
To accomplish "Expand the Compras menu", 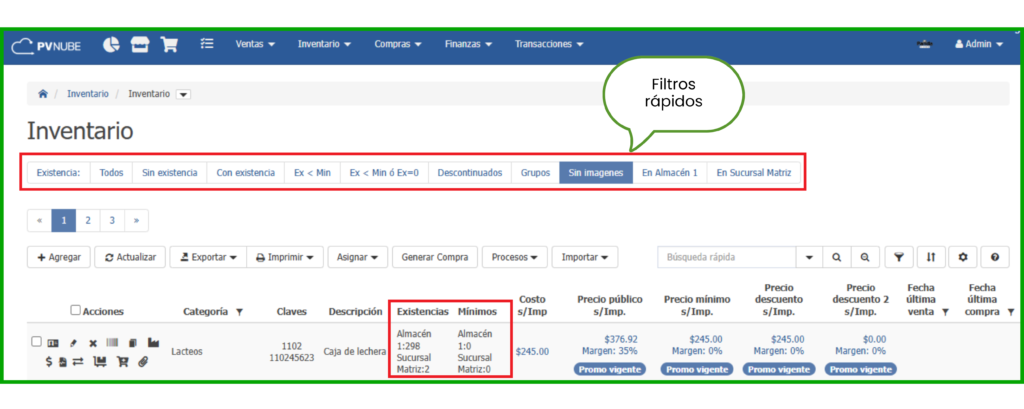I will point(398,44).
